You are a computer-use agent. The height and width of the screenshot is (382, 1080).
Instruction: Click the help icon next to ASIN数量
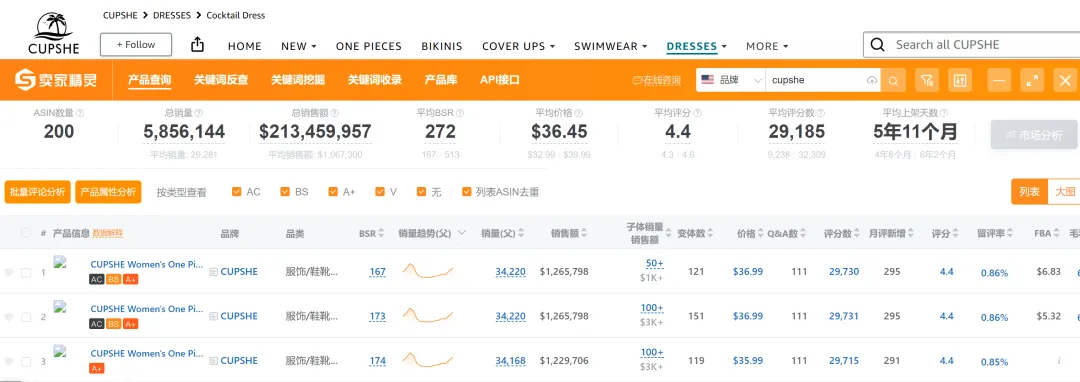click(x=80, y=113)
